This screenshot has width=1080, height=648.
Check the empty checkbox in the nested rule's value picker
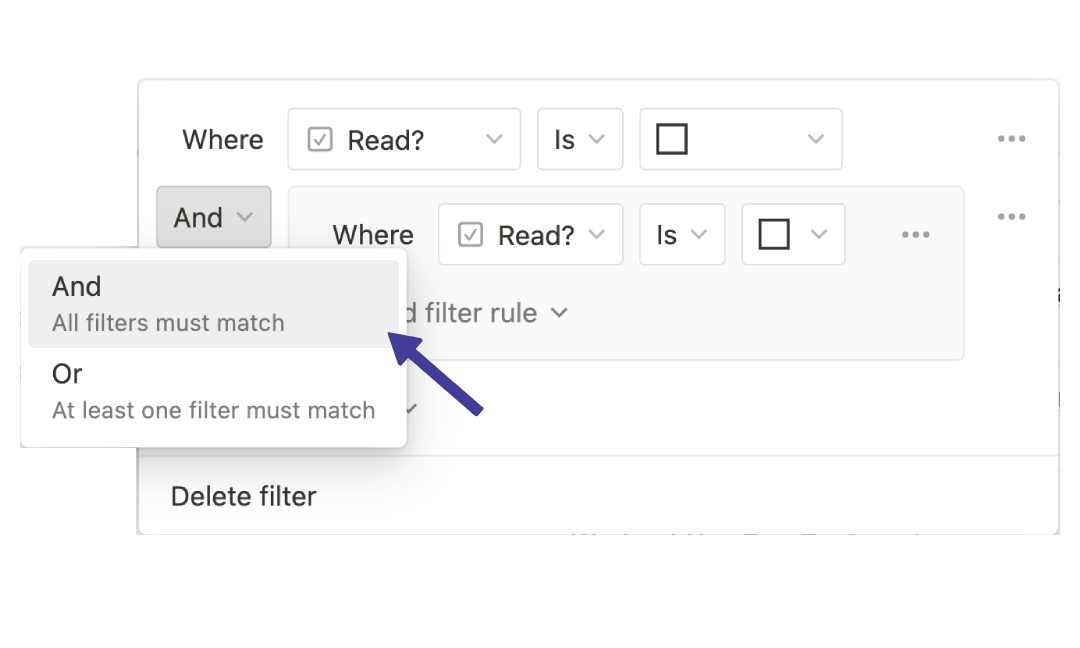(774, 234)
